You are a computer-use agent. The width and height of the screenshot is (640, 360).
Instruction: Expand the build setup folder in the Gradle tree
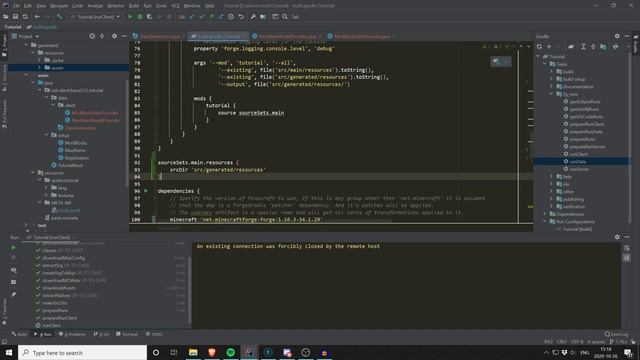coord(551,79)
